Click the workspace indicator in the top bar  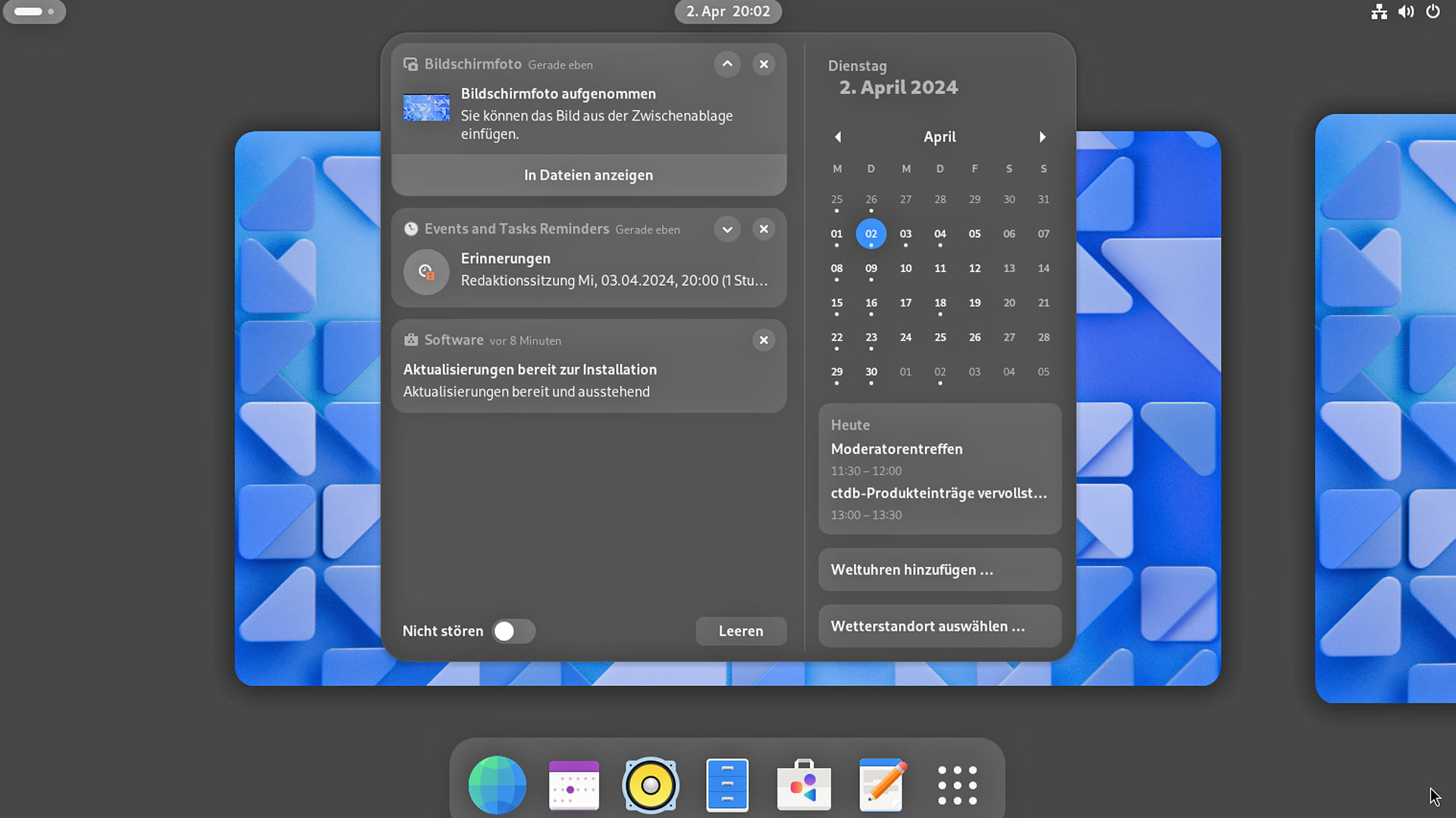point(34,11)
